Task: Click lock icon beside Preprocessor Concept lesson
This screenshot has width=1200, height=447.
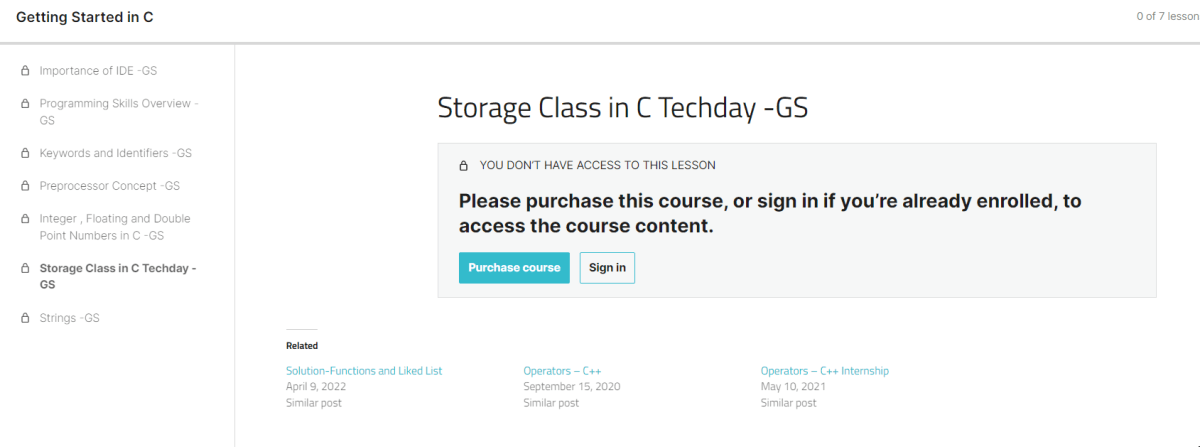Action: point(25,186)
